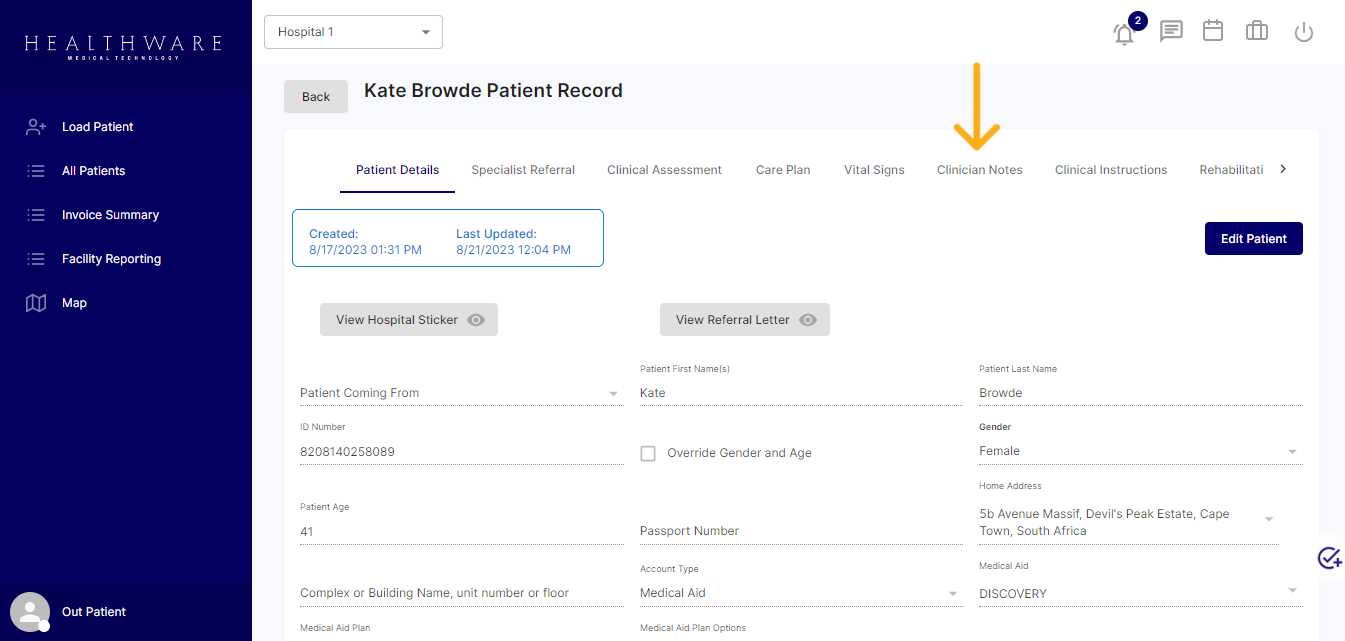The width and height of the screenshot is (1345, 641).
Task: Expand the Patient Coming From dropdown
Action: [460, 393]
